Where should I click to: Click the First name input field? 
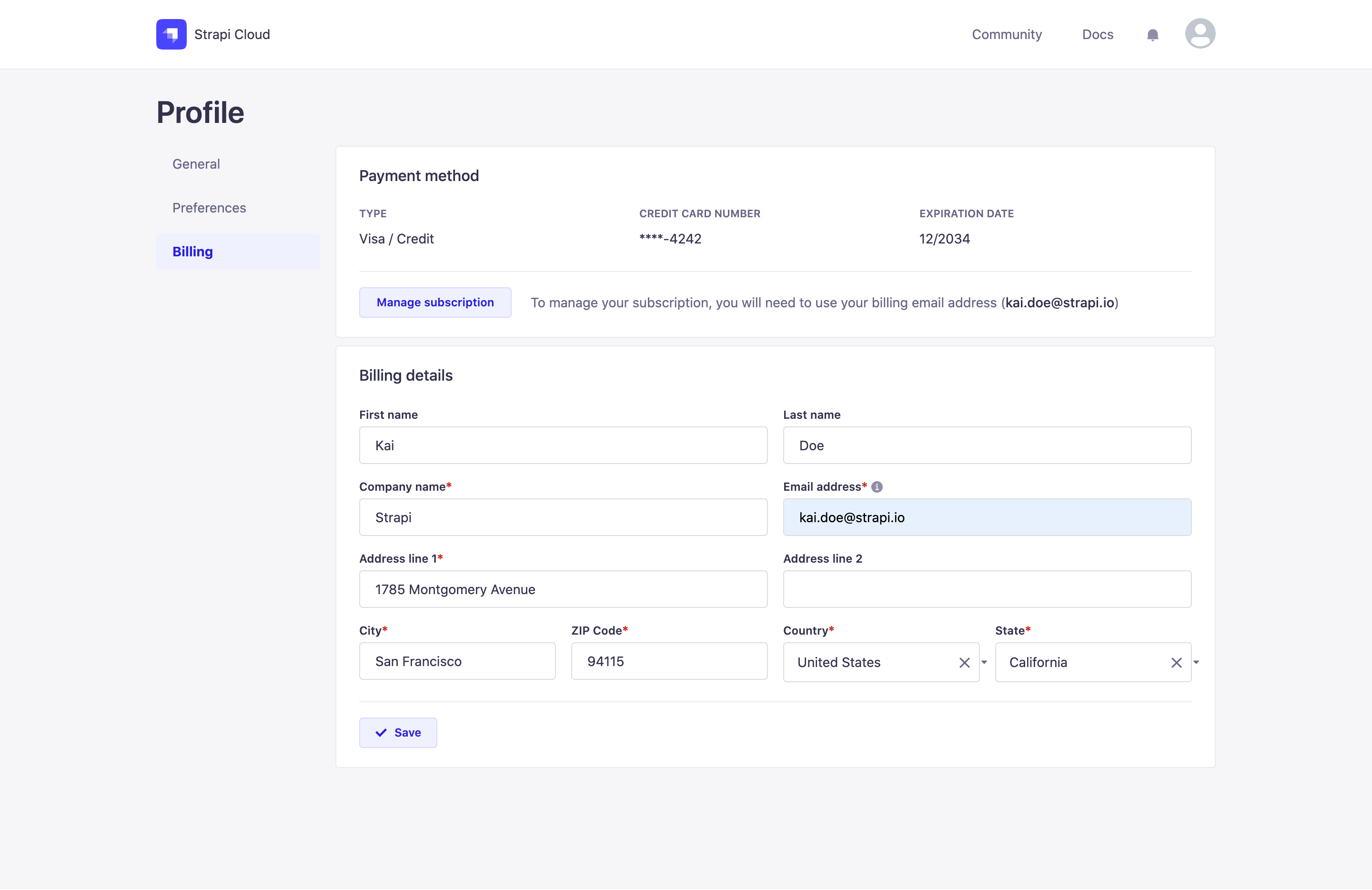563,445
